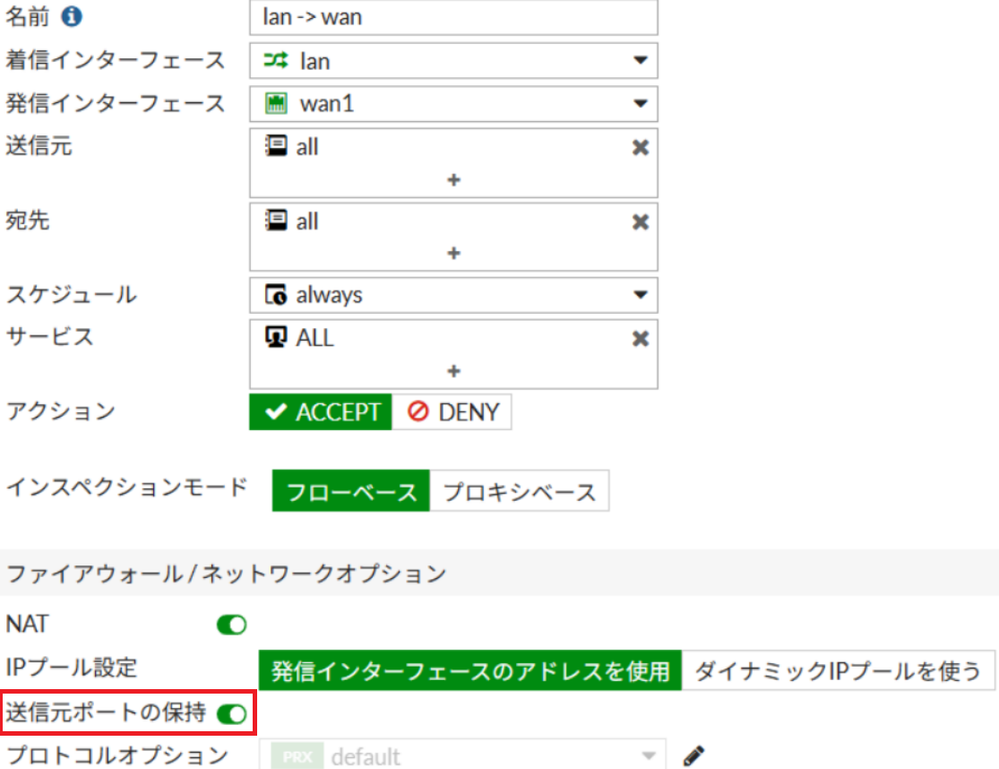Add a service with the plus icon in サービス

(453, 371)
